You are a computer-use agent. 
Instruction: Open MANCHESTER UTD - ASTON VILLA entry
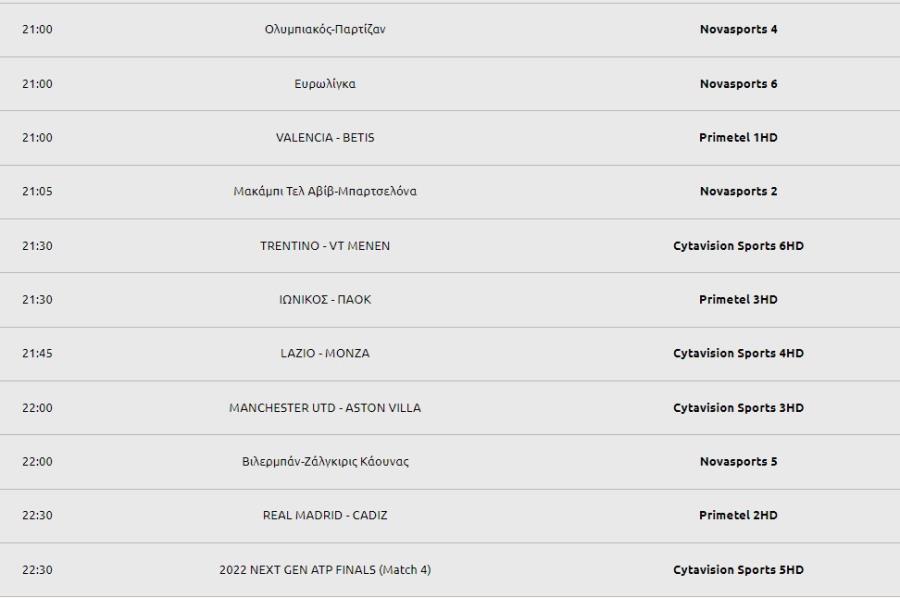[x=325, y=408]
